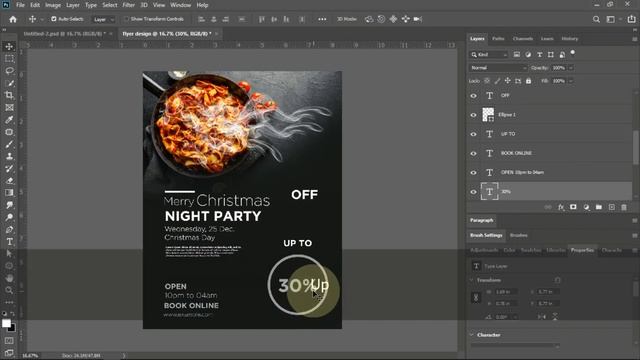Select the Brush tool
This screenshot has height=360, width=640.
pos(9,144)
